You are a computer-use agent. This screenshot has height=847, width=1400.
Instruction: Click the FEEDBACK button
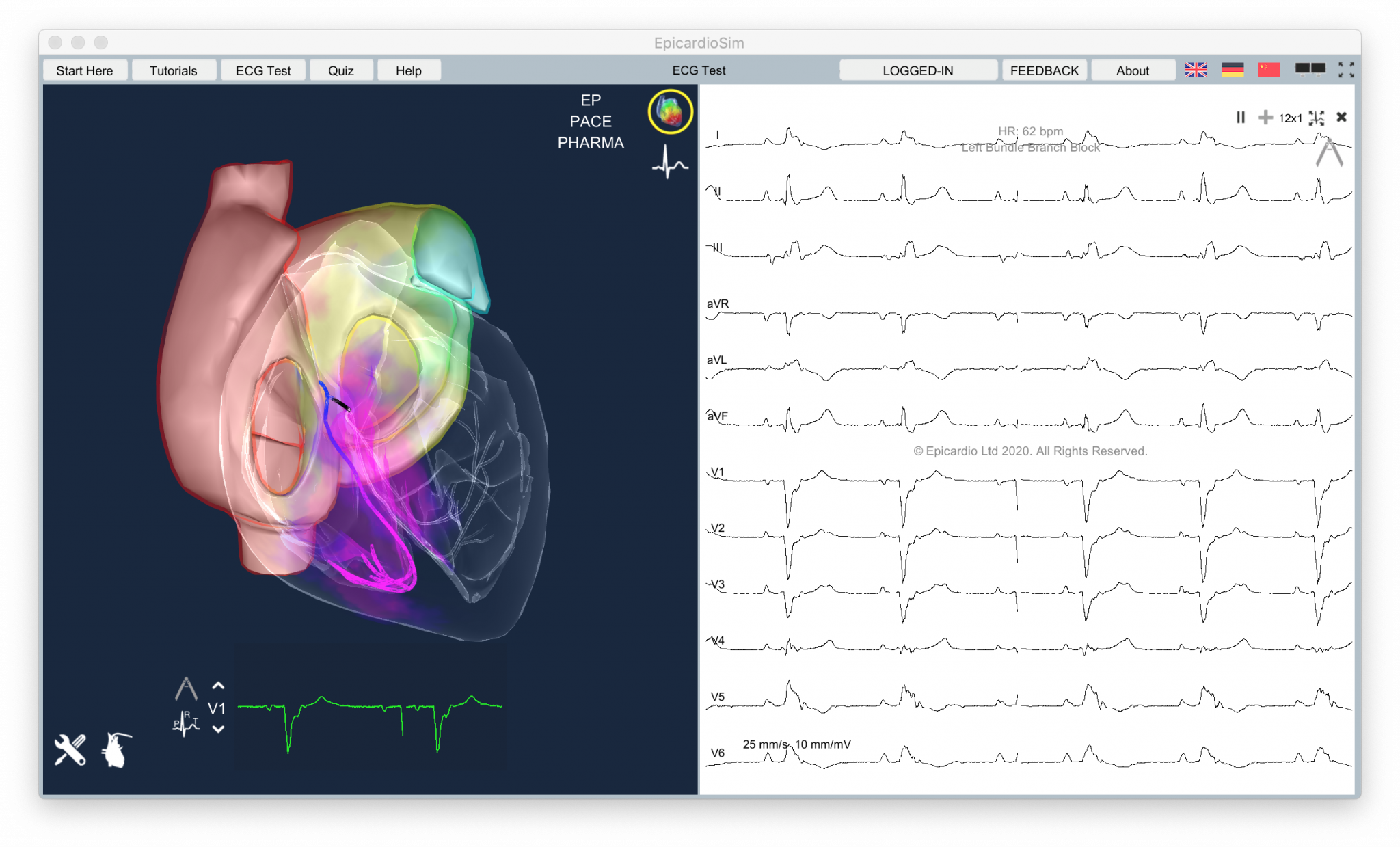[x=1044, y=70]
